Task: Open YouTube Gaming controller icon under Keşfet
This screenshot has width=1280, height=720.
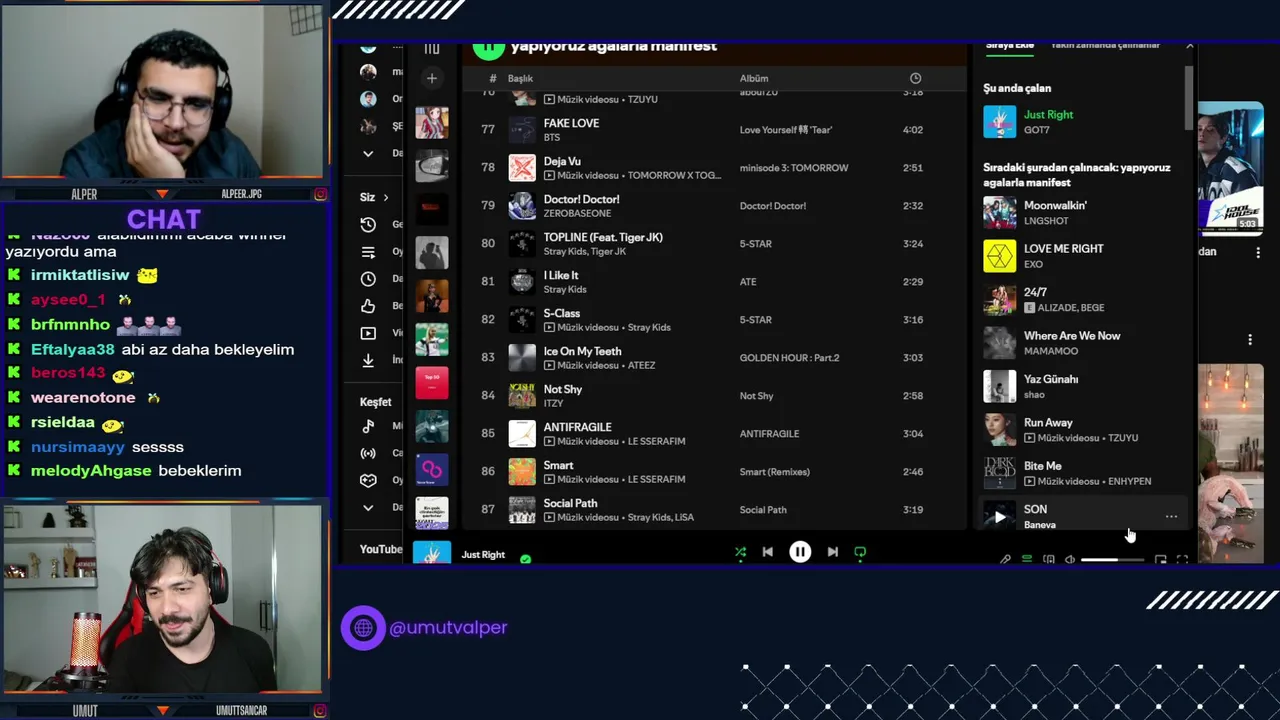Action: point(368,480)
